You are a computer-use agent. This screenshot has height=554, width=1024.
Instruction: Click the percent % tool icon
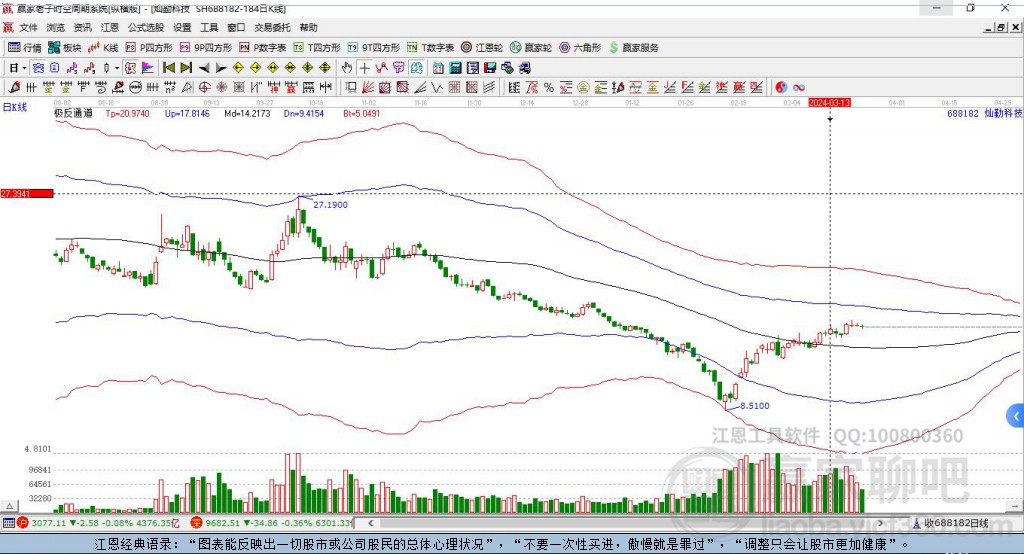tap(549, 88)
